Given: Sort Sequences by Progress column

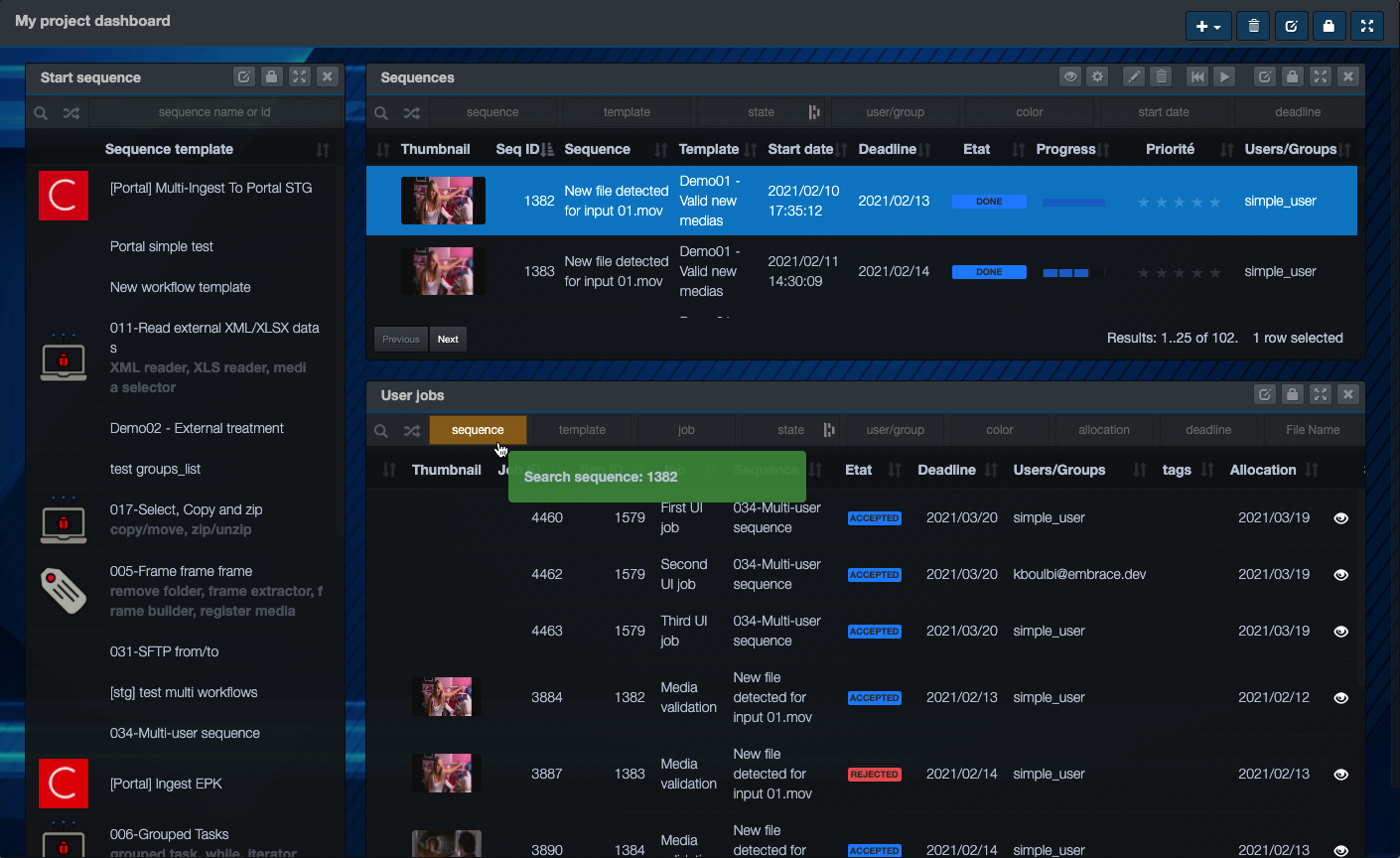Looking at the screenshot, I should click(x=1104, y=150).
